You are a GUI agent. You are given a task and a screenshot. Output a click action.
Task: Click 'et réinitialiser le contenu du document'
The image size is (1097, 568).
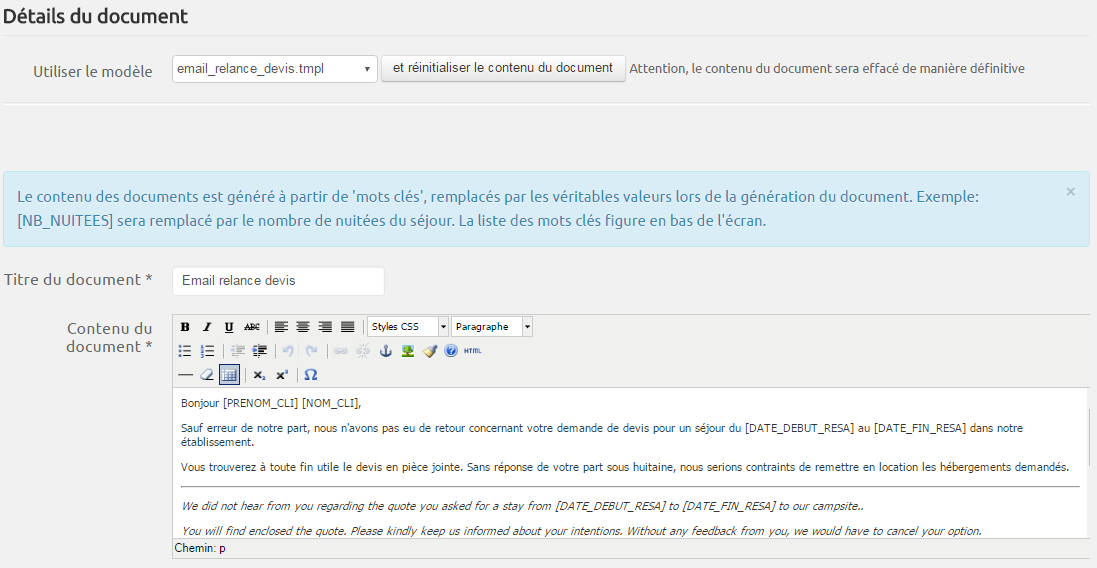tap(503, 68)
